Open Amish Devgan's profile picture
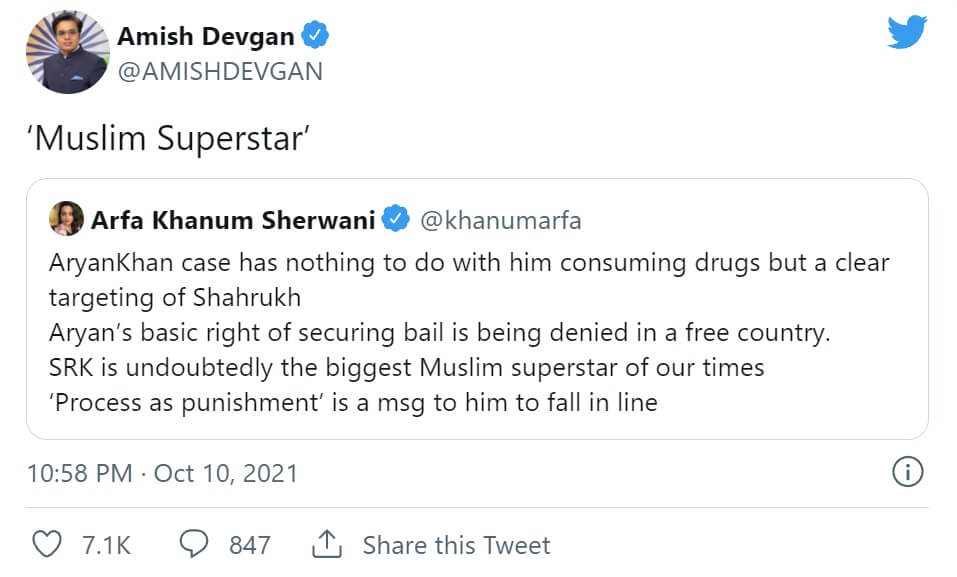The width and height of the screenshot is (957, 577). 68,52
